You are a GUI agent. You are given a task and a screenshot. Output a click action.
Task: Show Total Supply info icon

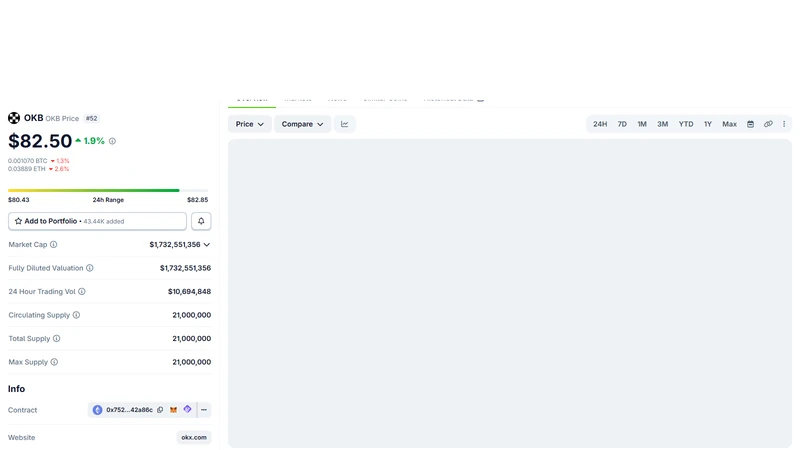pyautogui.click(x=57, y=338)
